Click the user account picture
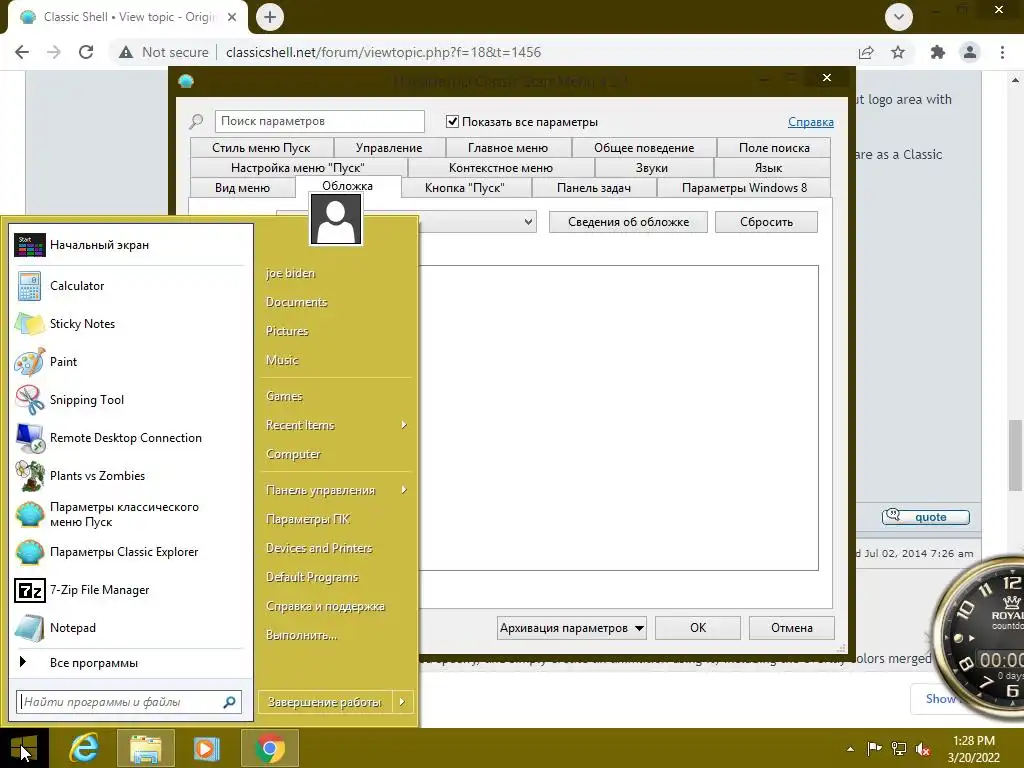 (x=336, y=219)
